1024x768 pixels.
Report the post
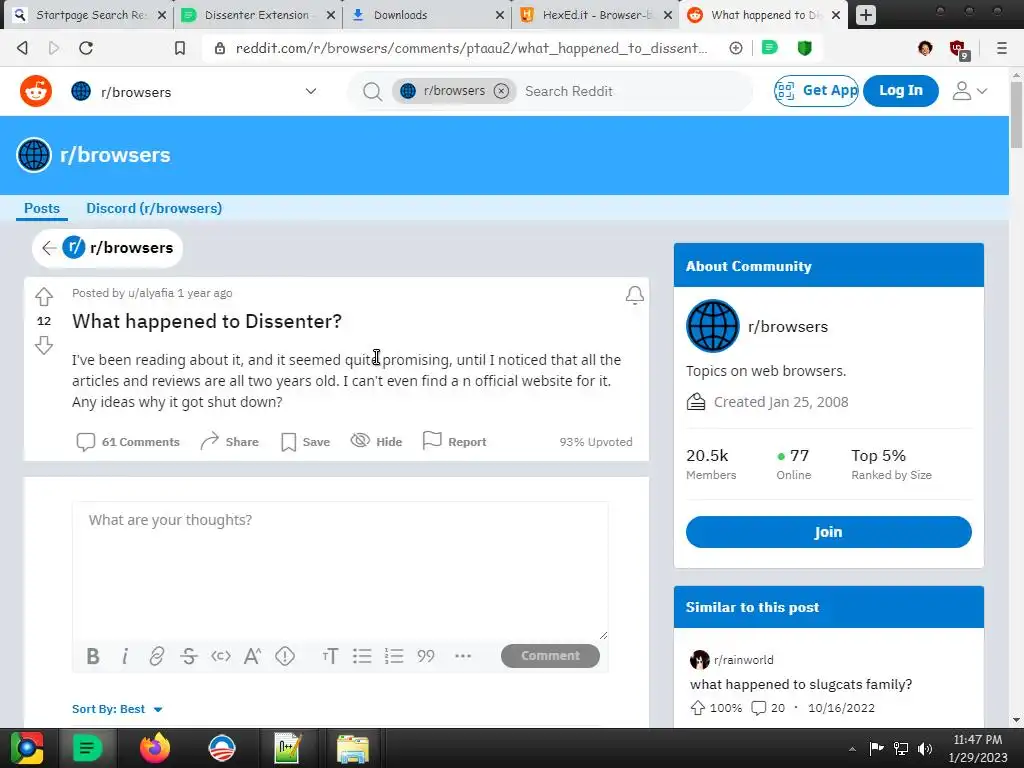tap(454, 441)
